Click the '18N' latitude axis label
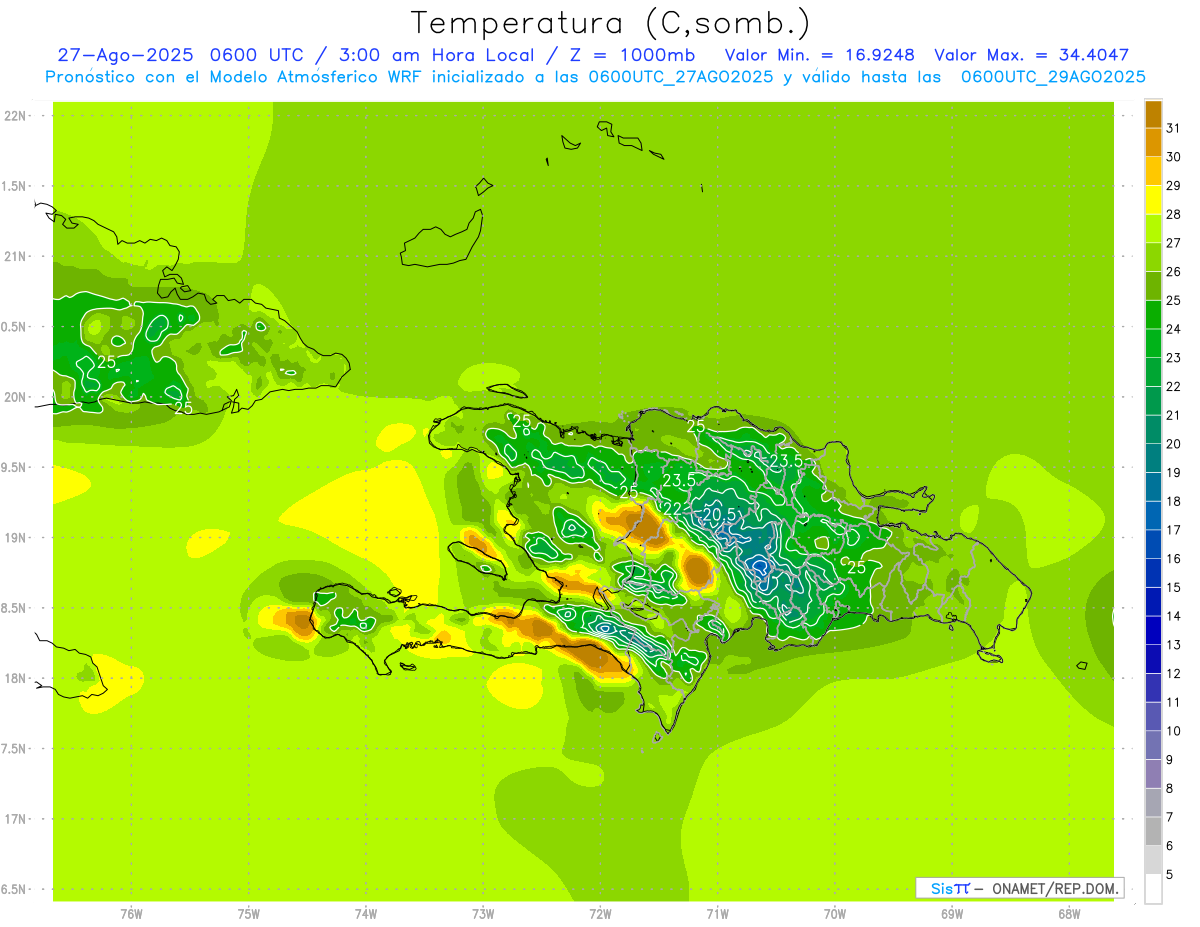Image resolution: width=1200 pixels, height=927 pixels. [x=15, y=678]
